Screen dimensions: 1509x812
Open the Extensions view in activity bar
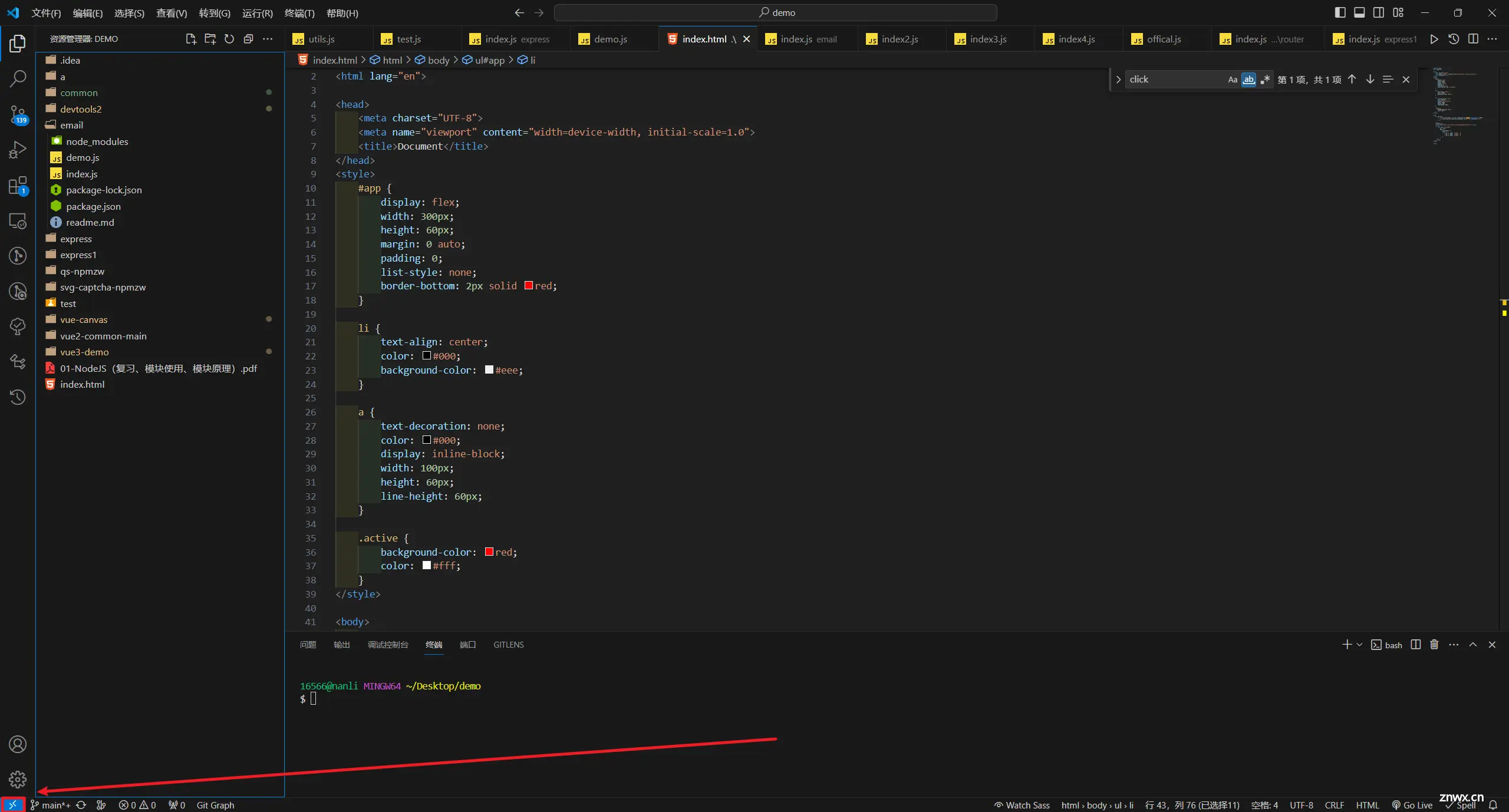(18, 186)
